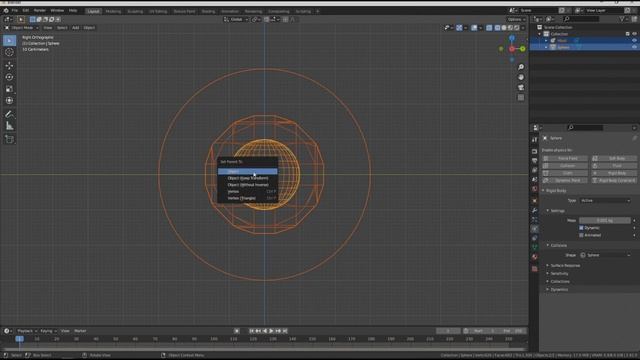Open the World properties tab
Image resolution: width=640 pixels, height=360 pixels.
[534, 189]
